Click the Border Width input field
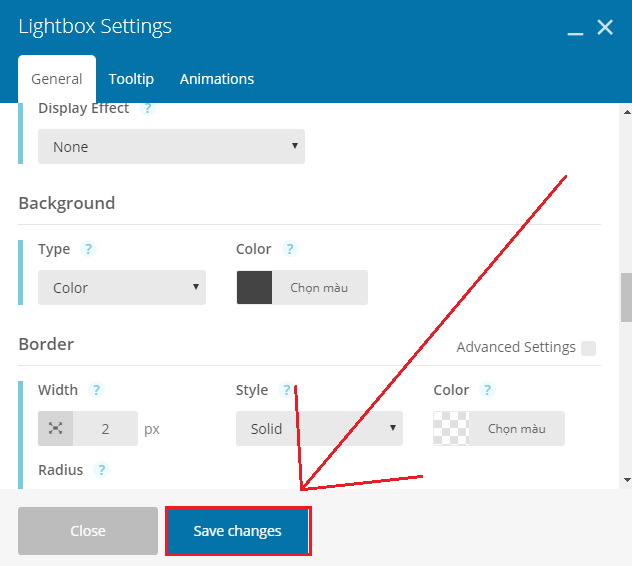The height and width of the screenshot is (566, 632). click(x=105, y=429)
